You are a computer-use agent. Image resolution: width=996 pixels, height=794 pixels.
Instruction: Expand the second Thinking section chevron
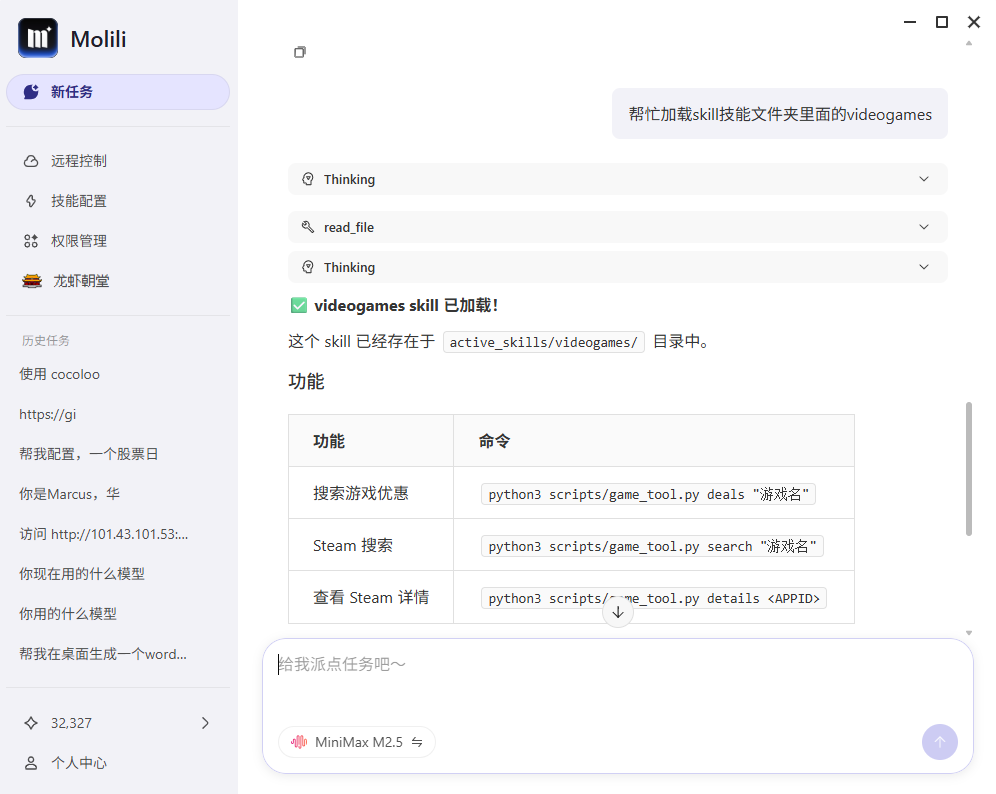pos(923,268)
